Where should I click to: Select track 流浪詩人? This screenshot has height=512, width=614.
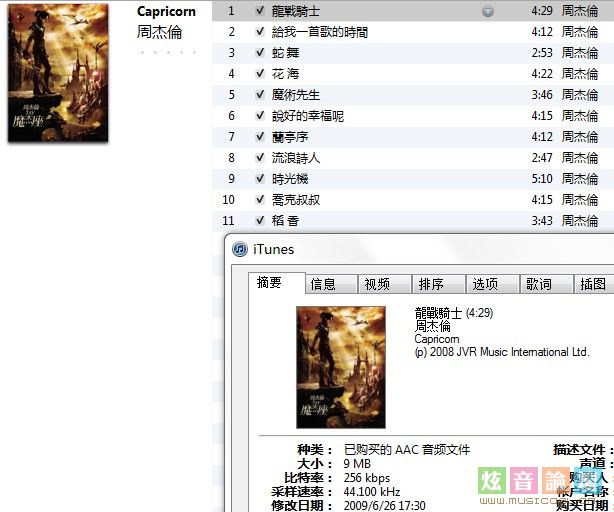point(413,158)
